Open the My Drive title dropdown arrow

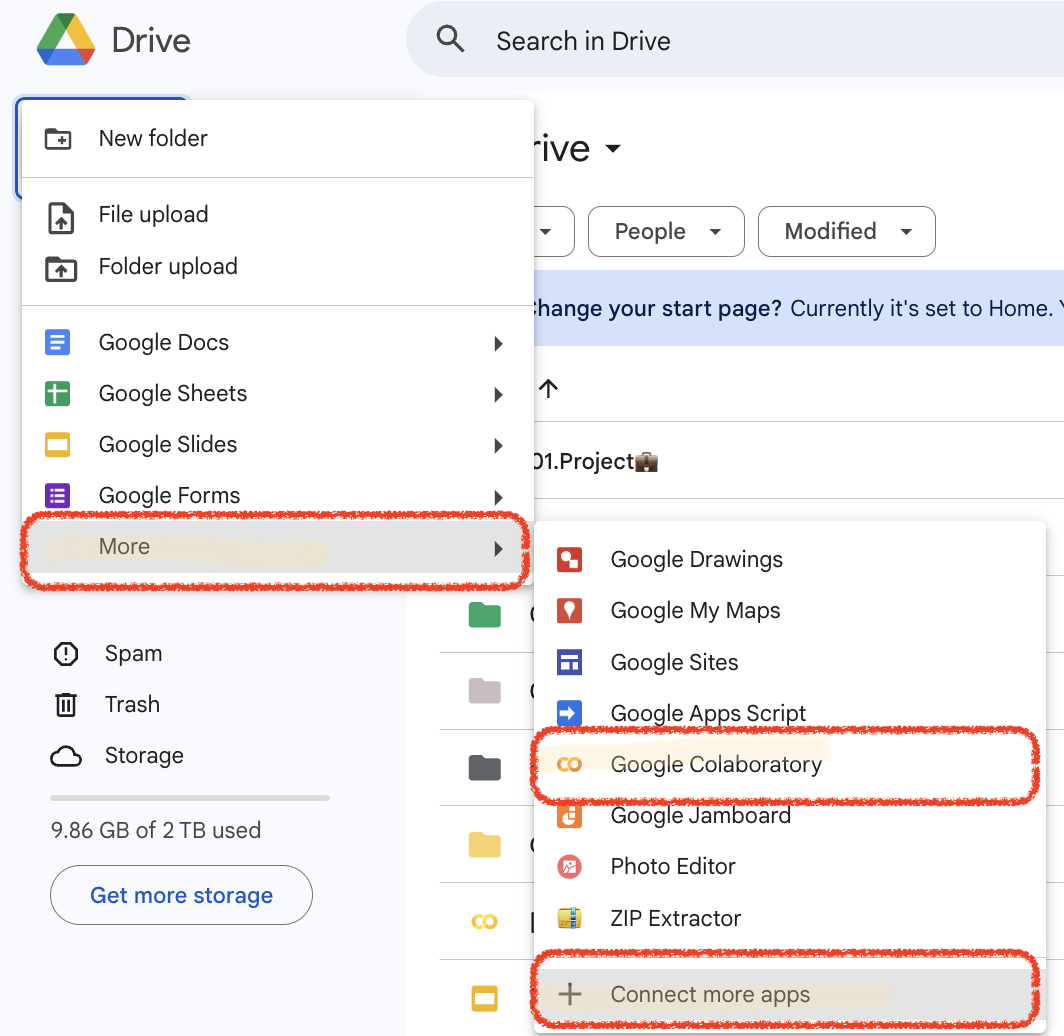[613, 149]
